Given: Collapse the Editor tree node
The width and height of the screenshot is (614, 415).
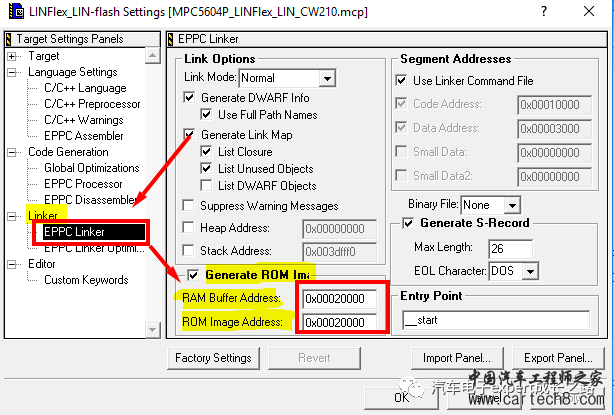Looking at the screenshot, I should [x=12, y=264].
